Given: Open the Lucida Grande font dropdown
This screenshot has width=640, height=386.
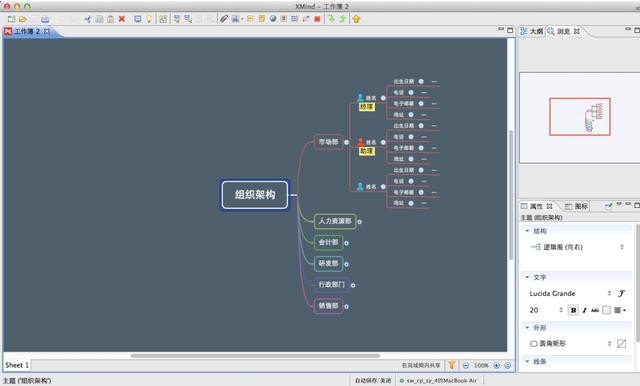Looking at the screenshot, I should [570, 293].
